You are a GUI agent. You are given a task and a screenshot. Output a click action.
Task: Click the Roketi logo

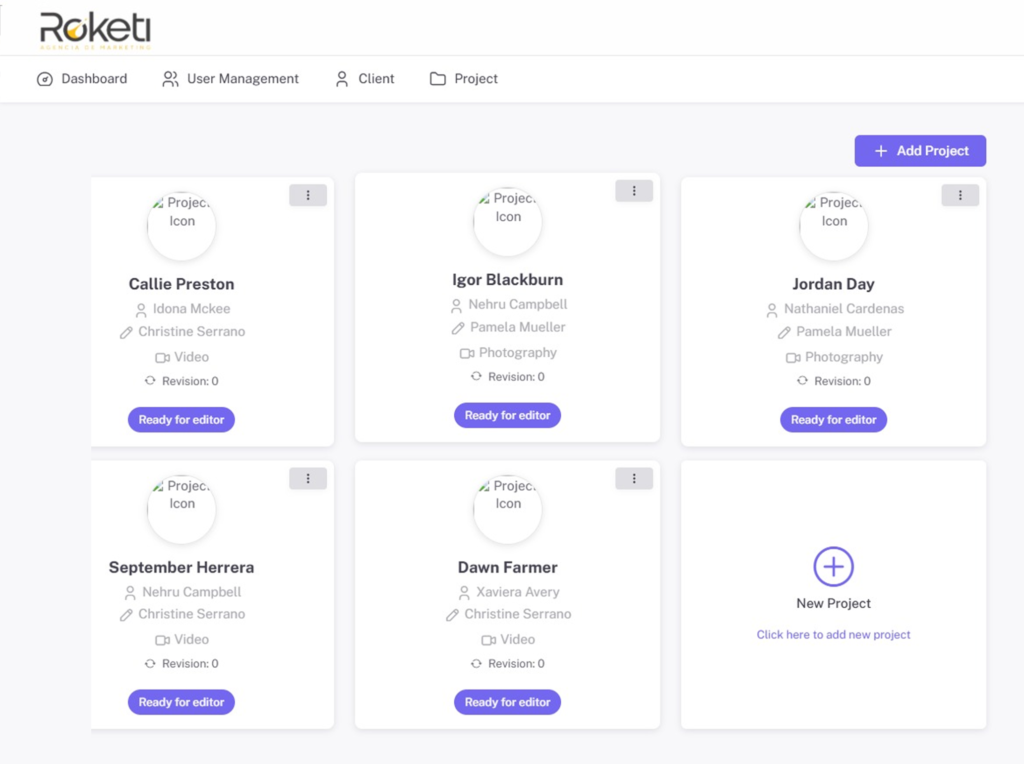[95, 30]
